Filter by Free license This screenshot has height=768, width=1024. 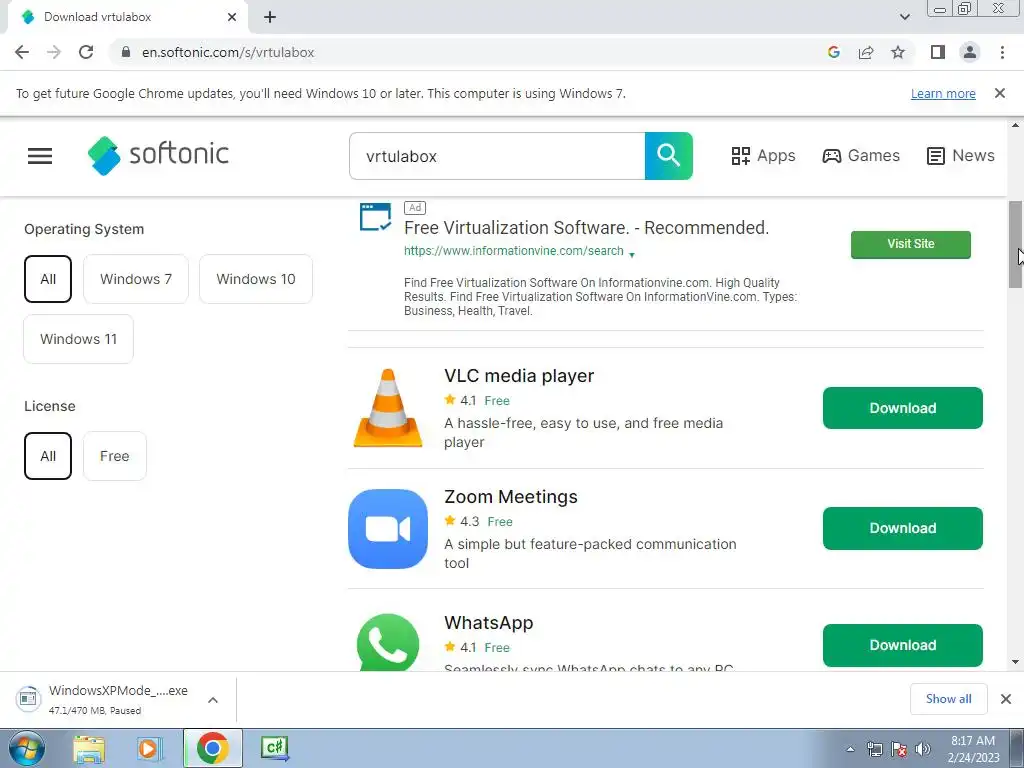pyautogui.click(x=114, y=456)
